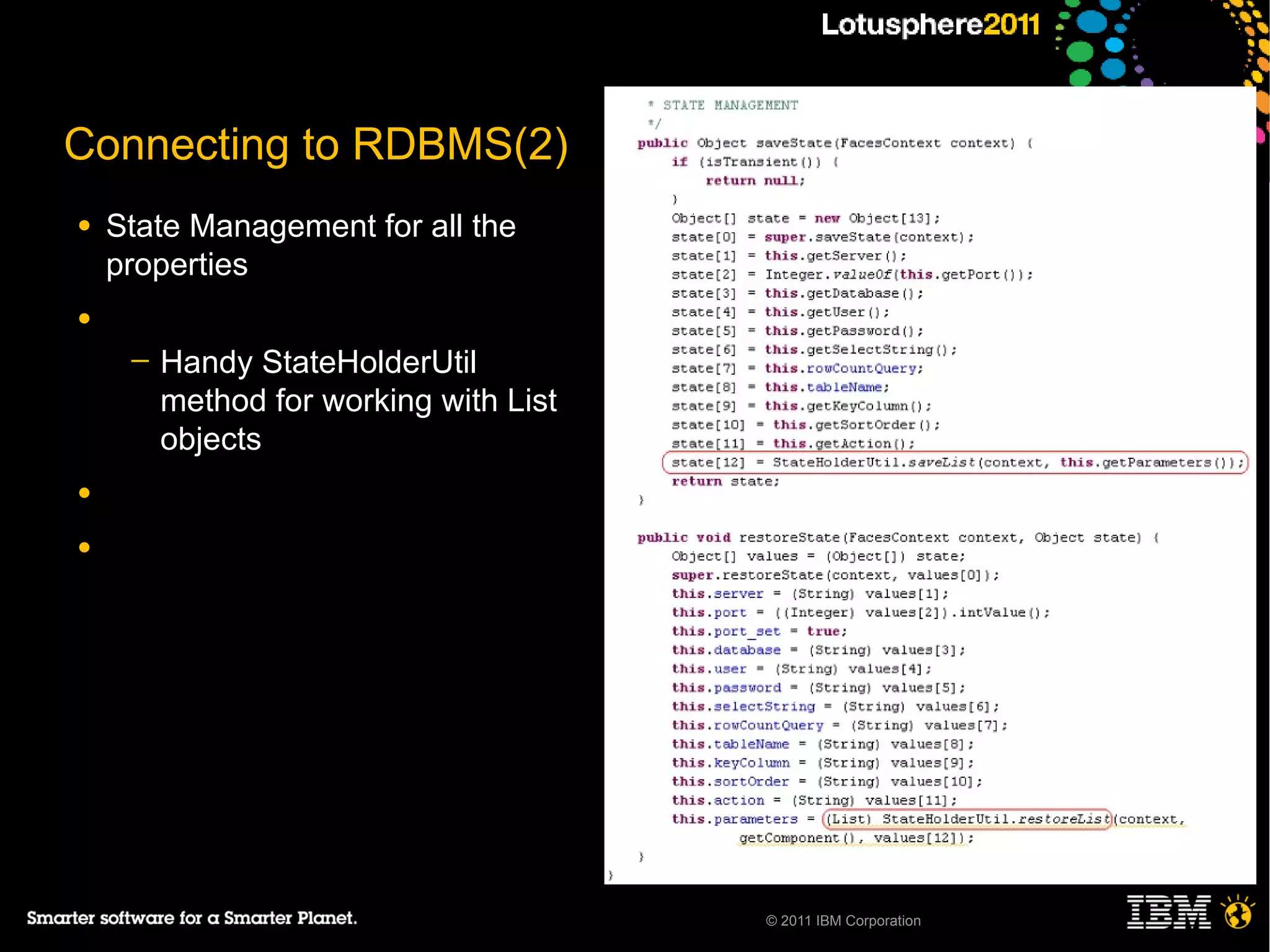Click "state[11] = this.getAction();" line
The width and height of the screenshot is (1270, 952).
[x=793, y=443]
